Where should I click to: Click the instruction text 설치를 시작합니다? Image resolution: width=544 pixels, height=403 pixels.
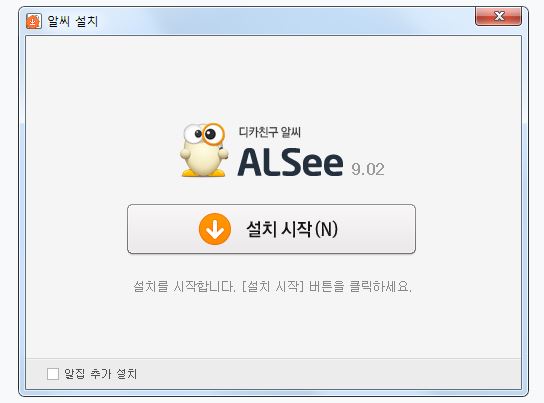pos(185,286)
